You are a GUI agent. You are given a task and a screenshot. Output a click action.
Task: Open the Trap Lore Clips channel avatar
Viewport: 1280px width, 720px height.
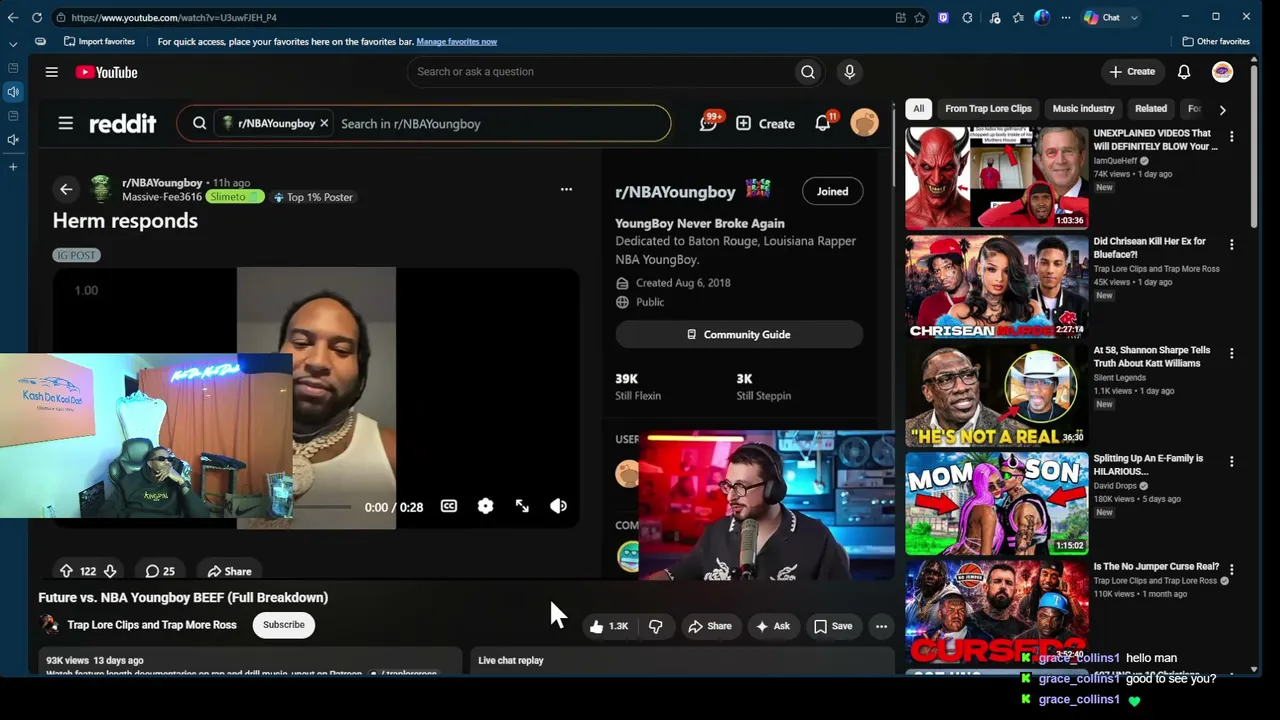[49, 625]
